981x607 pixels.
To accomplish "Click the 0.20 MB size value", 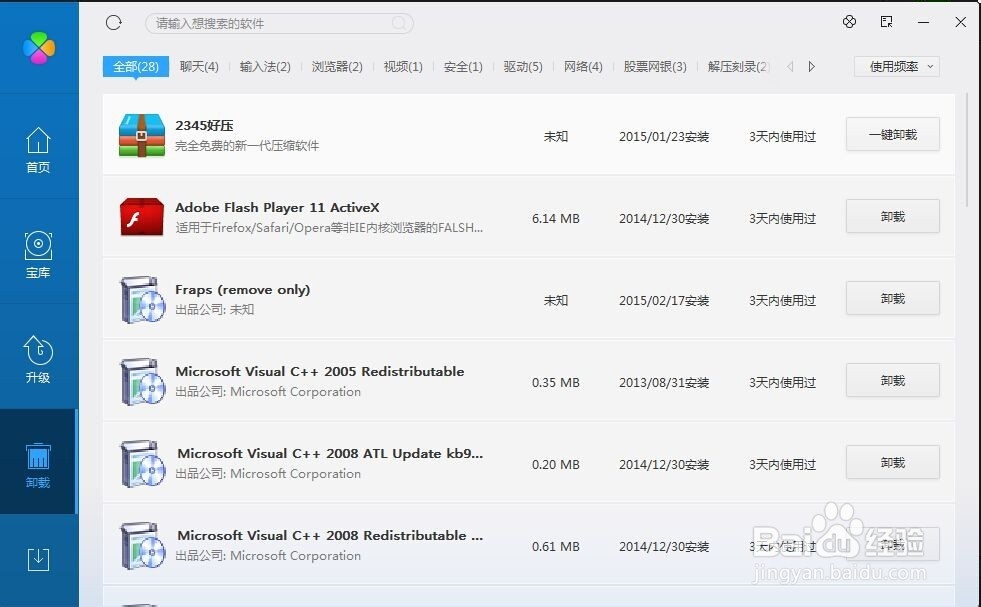I will coord(556,464).
